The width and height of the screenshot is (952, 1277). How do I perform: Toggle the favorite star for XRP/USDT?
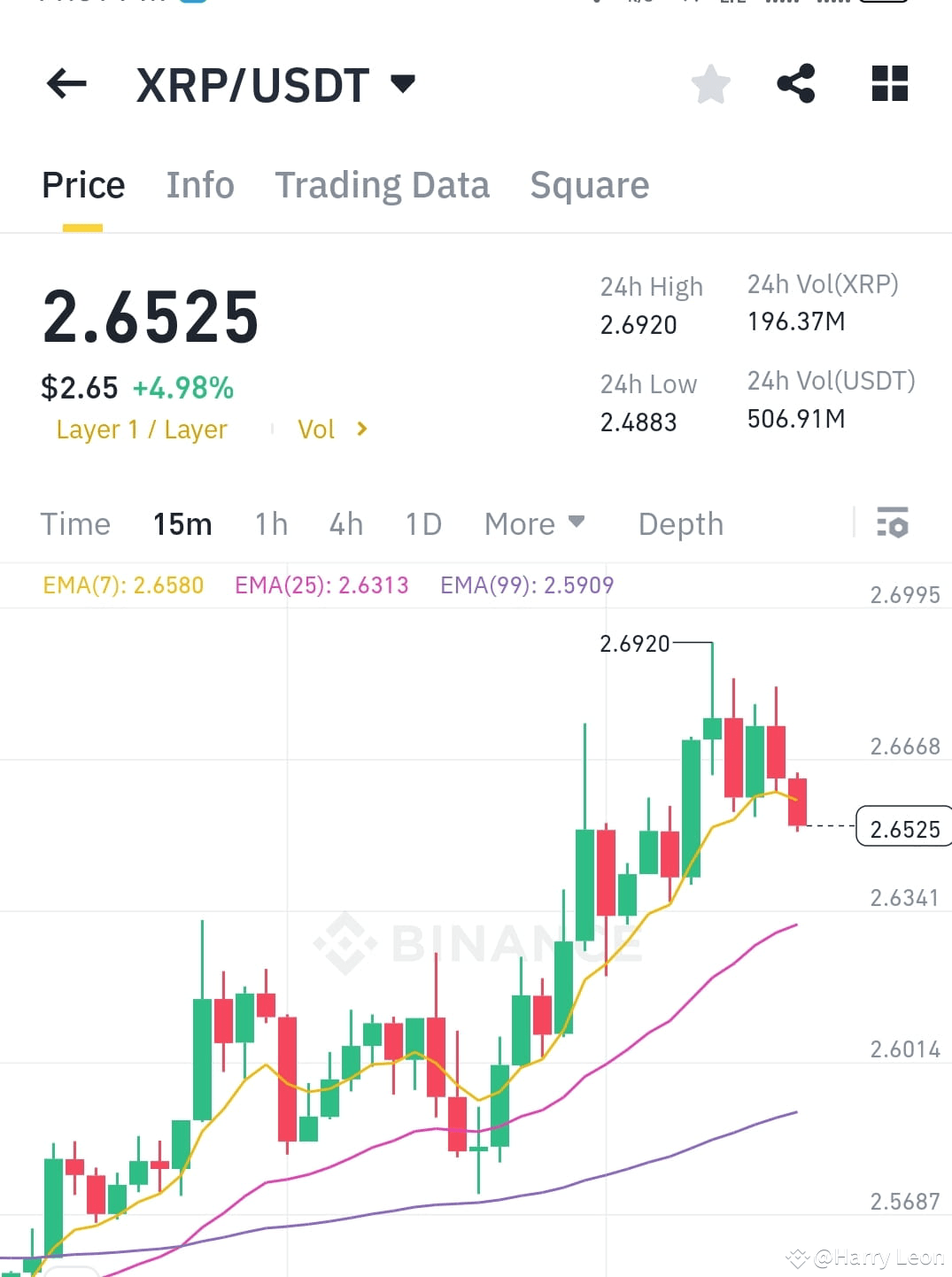[709, 83]
